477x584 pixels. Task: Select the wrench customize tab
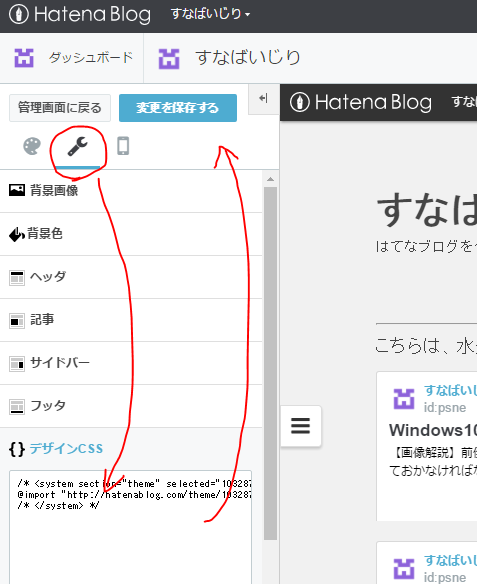[x=77, y=147]
